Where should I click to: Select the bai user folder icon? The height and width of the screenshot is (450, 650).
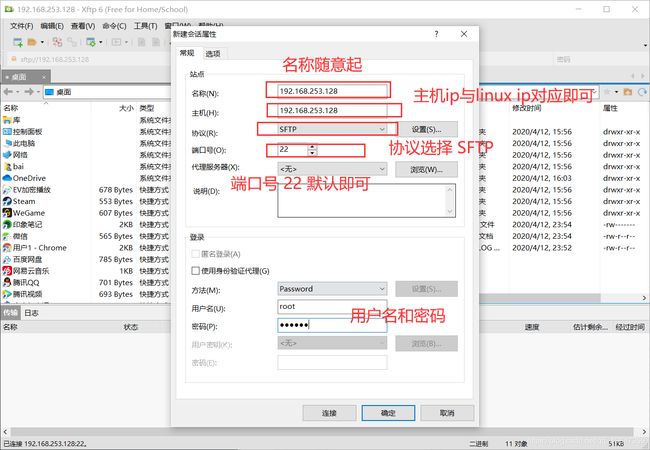(x=7, y=167)
